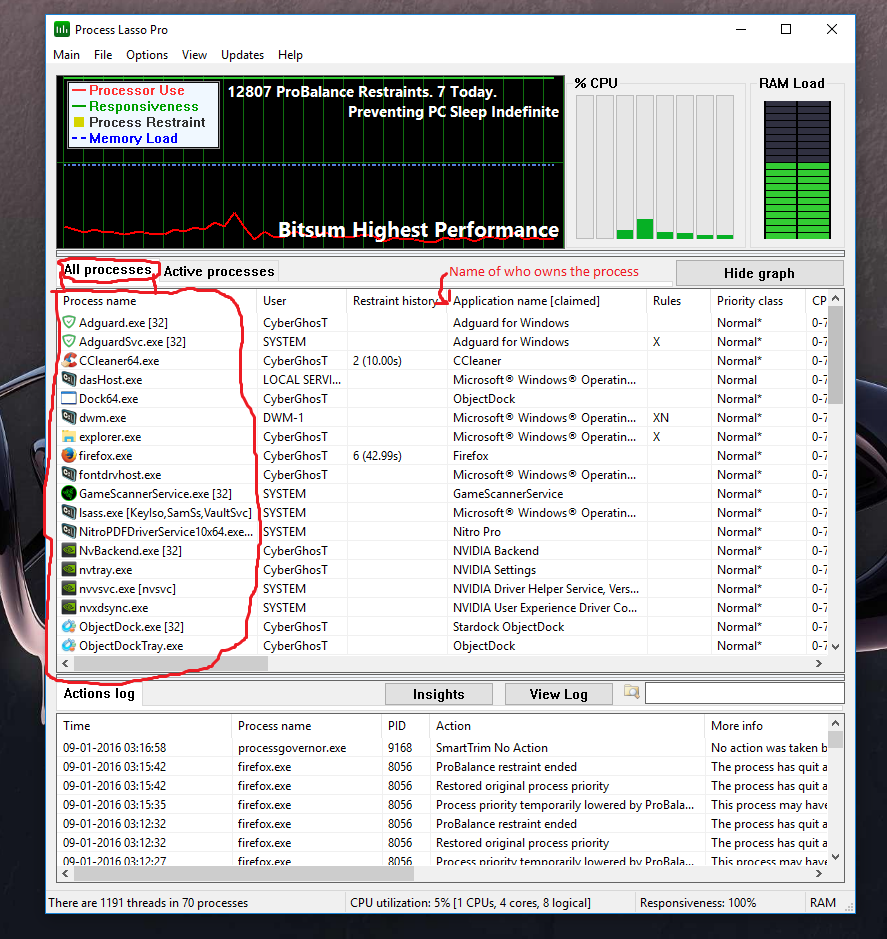
Task: Click the log search folder icon
Action: click(631, 692)
